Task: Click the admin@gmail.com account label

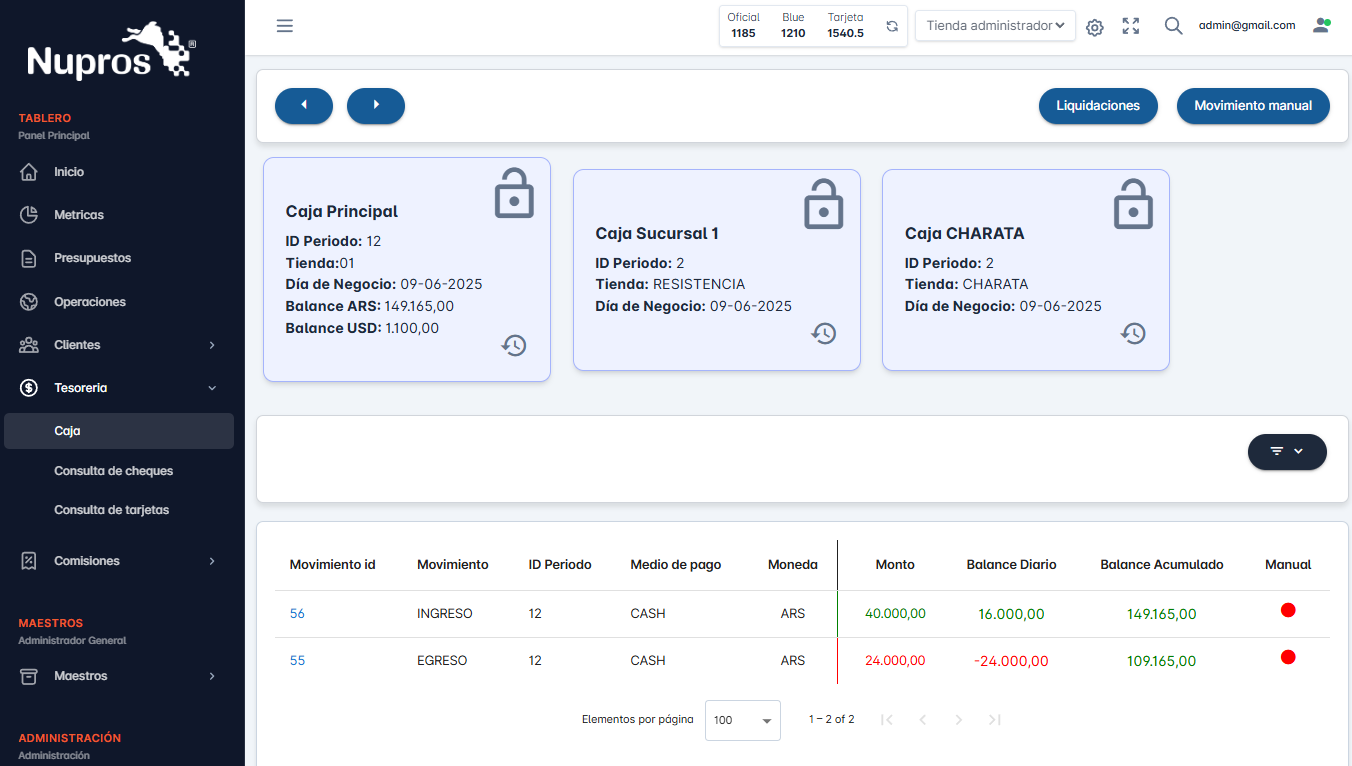Action: coord(1247,26)
